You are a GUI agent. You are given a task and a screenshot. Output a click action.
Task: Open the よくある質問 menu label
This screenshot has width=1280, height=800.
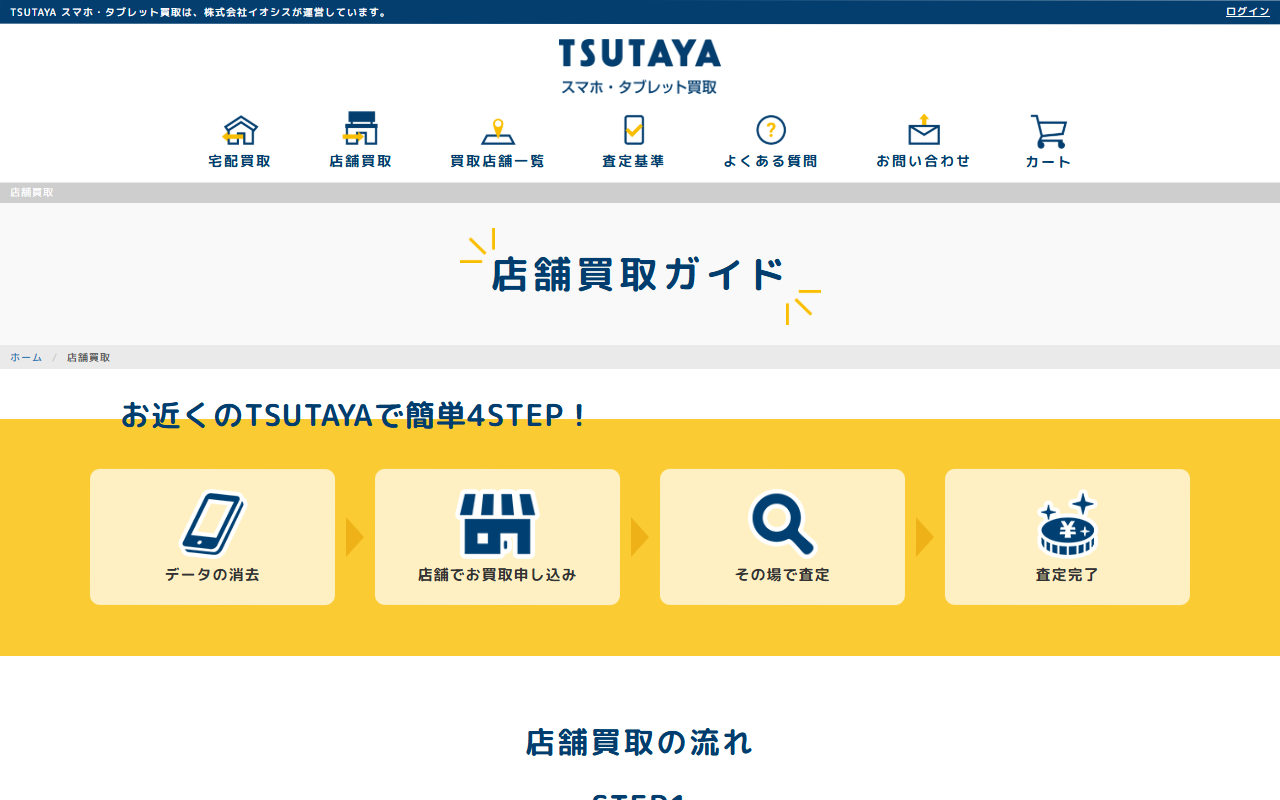(771, 161)
